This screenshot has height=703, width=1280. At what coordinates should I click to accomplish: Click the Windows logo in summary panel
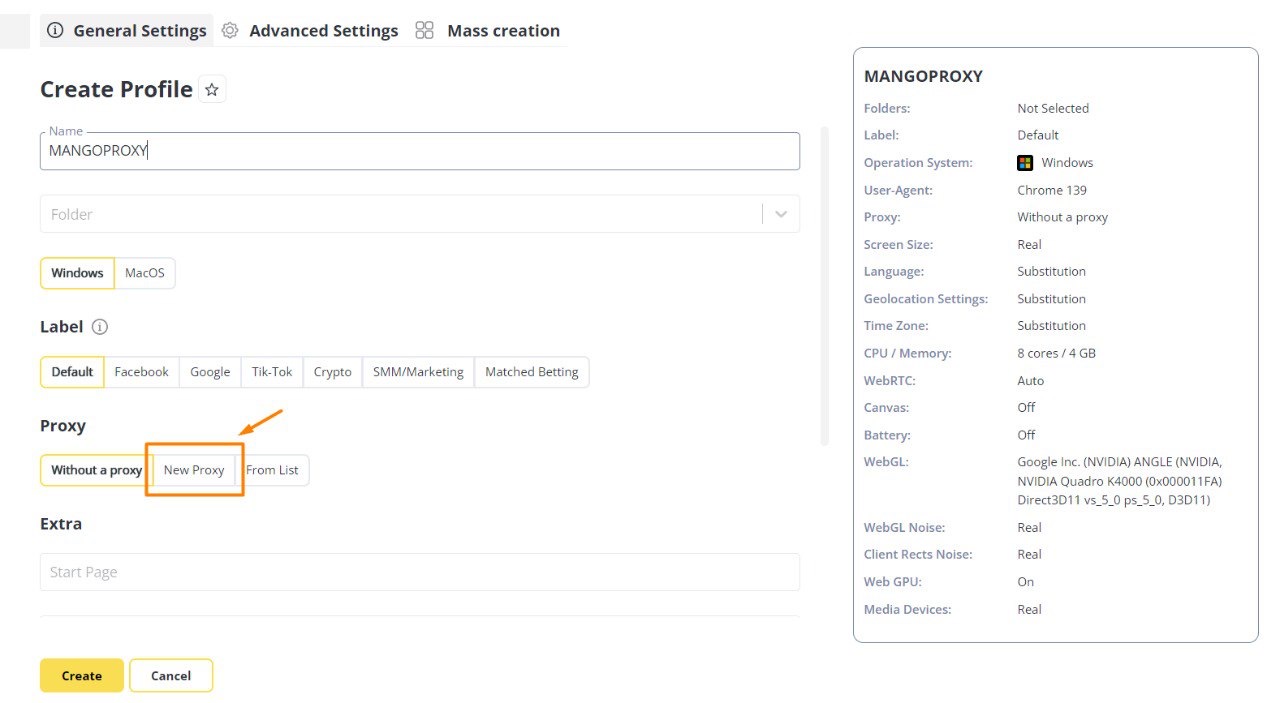click(1025, 163)
